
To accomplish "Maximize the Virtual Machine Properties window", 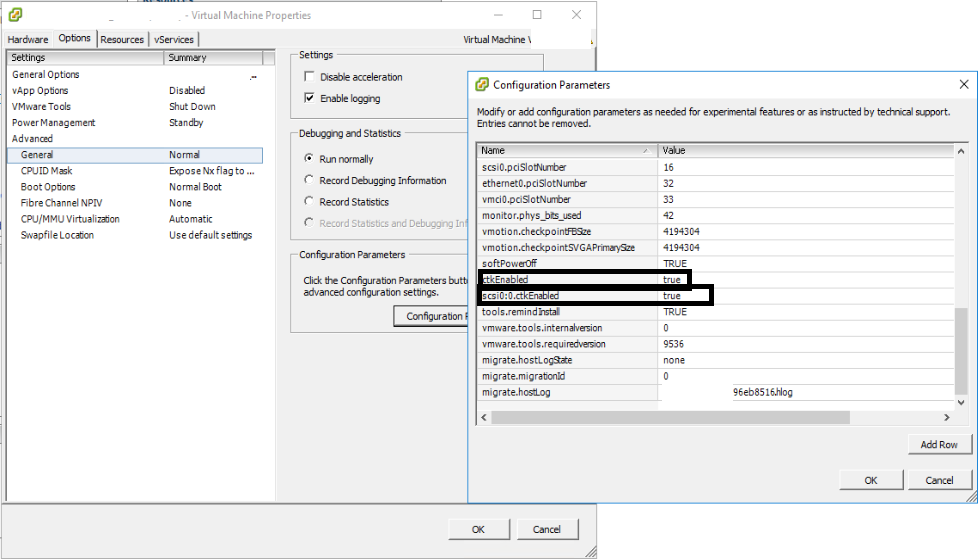I will (x=537, y=14).
